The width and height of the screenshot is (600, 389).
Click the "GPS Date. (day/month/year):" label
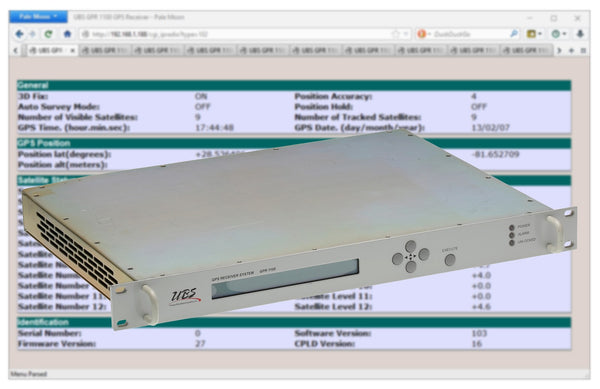click(359, 128)
